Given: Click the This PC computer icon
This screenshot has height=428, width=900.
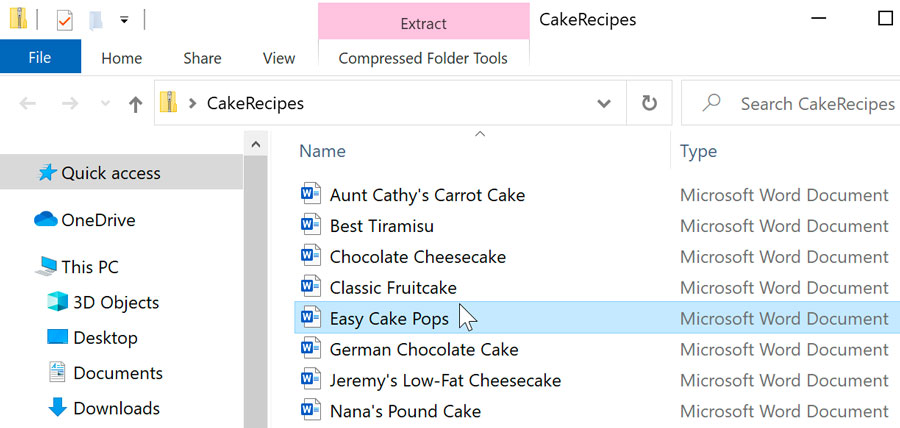Looking at the screenshot, I should click(46, 267).
